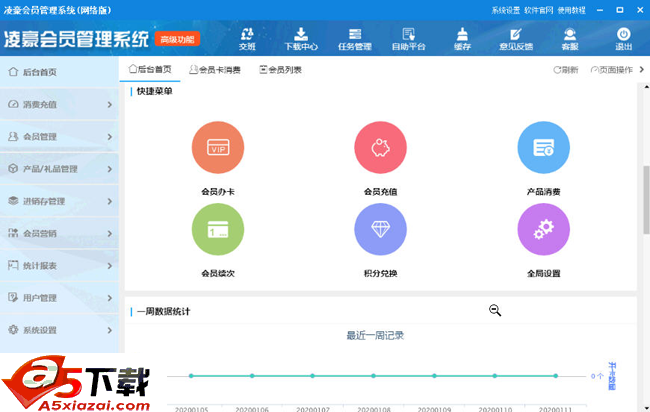Screen dimensions: 650x412
Task: Open 系统设置 in the title bar
Action: point(505,10)
